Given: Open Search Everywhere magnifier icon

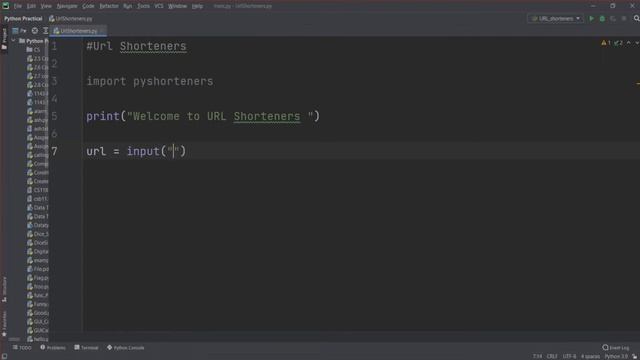Looking at the screenshot, I should tap(636, 18).
